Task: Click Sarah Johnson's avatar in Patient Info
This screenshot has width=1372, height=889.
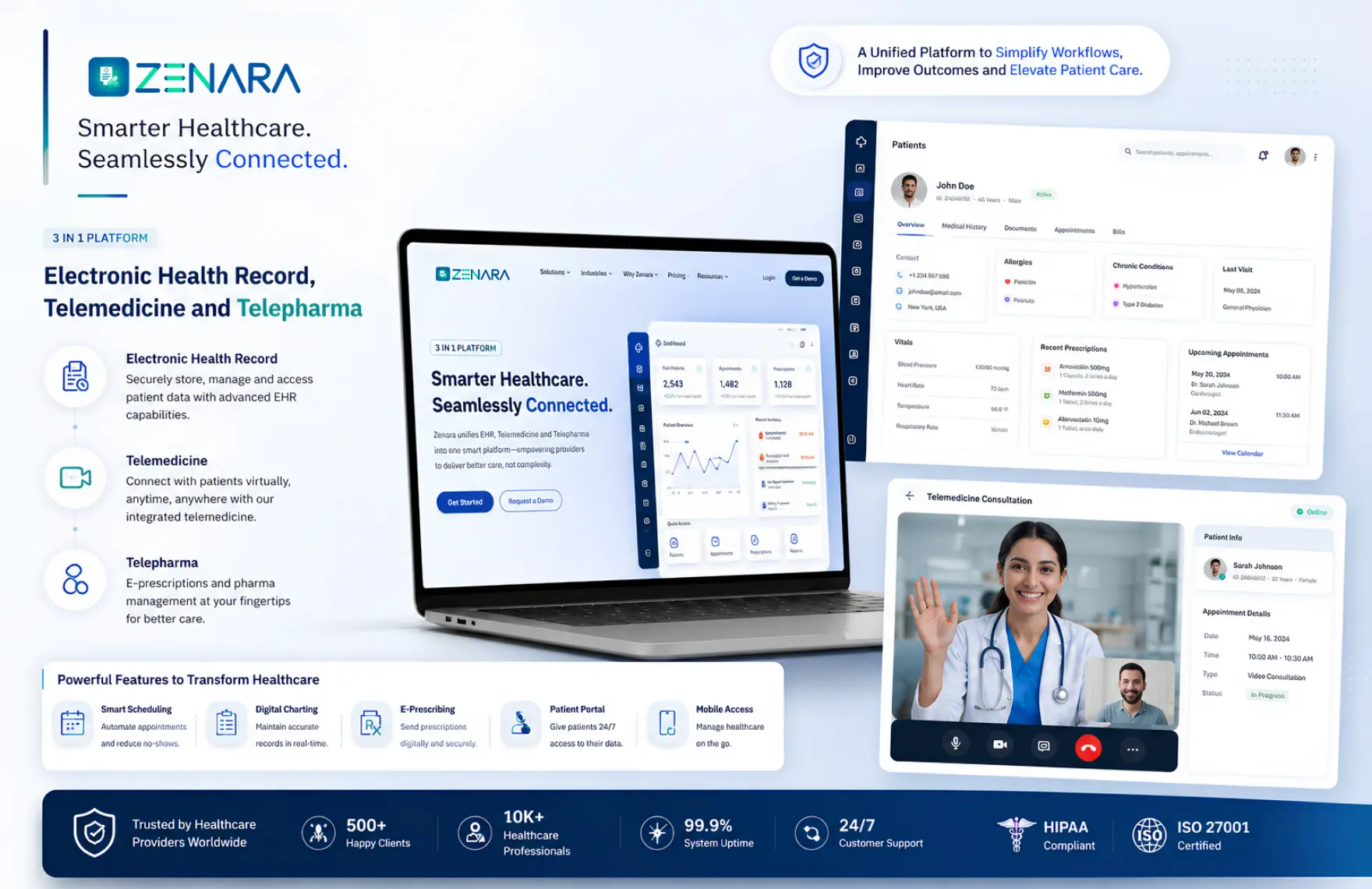Action: [x=1214, y=569]
